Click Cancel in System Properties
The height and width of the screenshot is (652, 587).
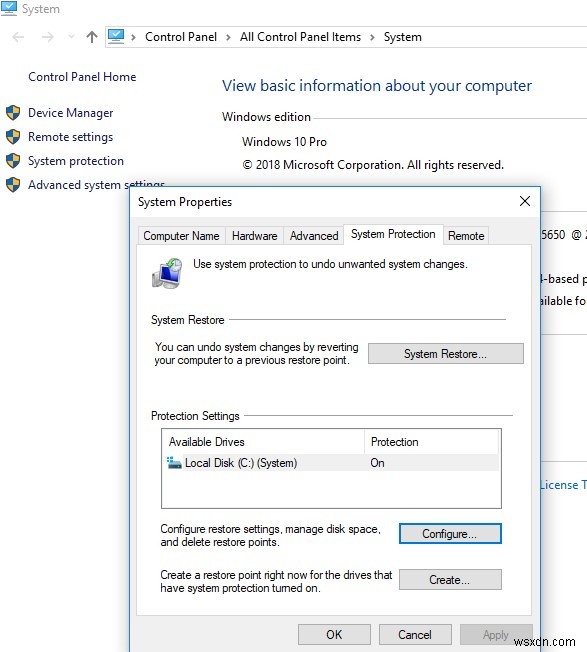click(x=415, y=635)
